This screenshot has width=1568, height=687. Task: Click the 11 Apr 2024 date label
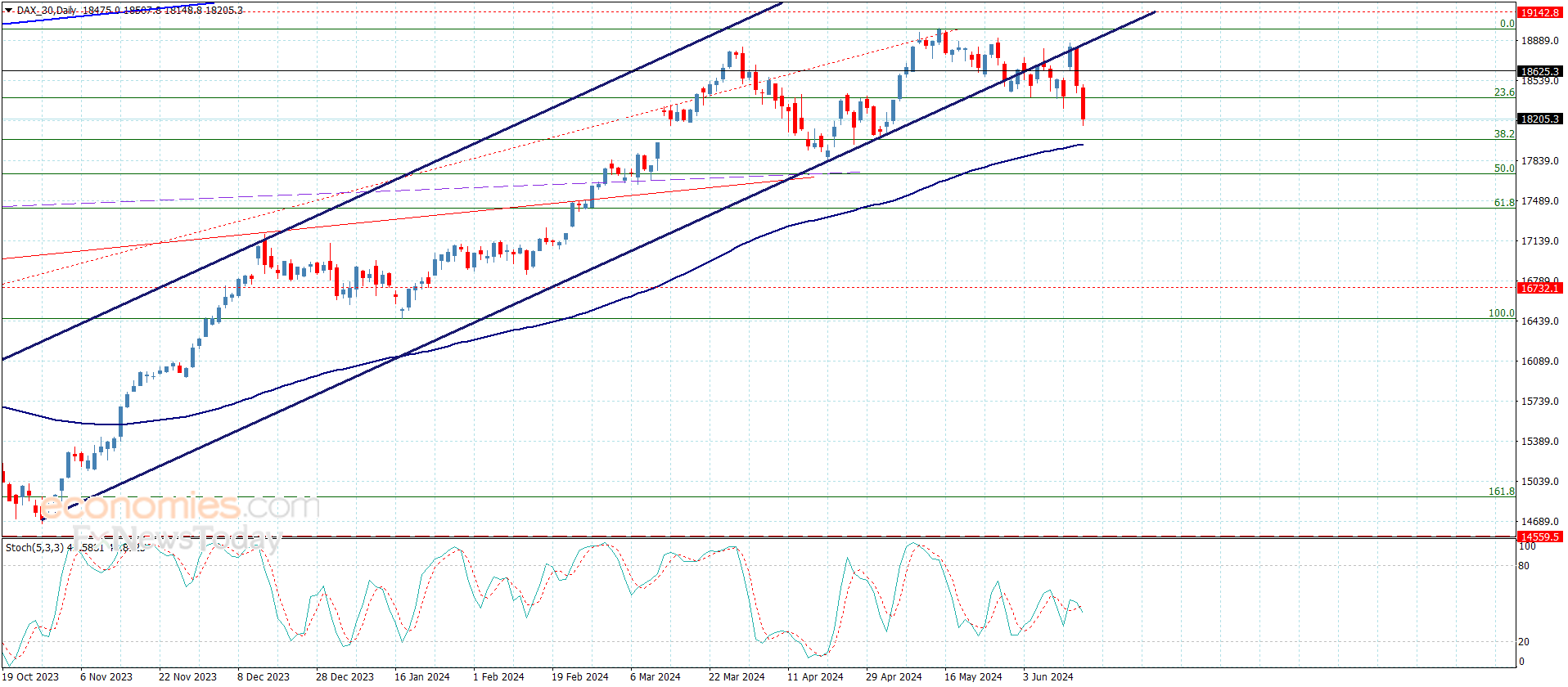815,676
